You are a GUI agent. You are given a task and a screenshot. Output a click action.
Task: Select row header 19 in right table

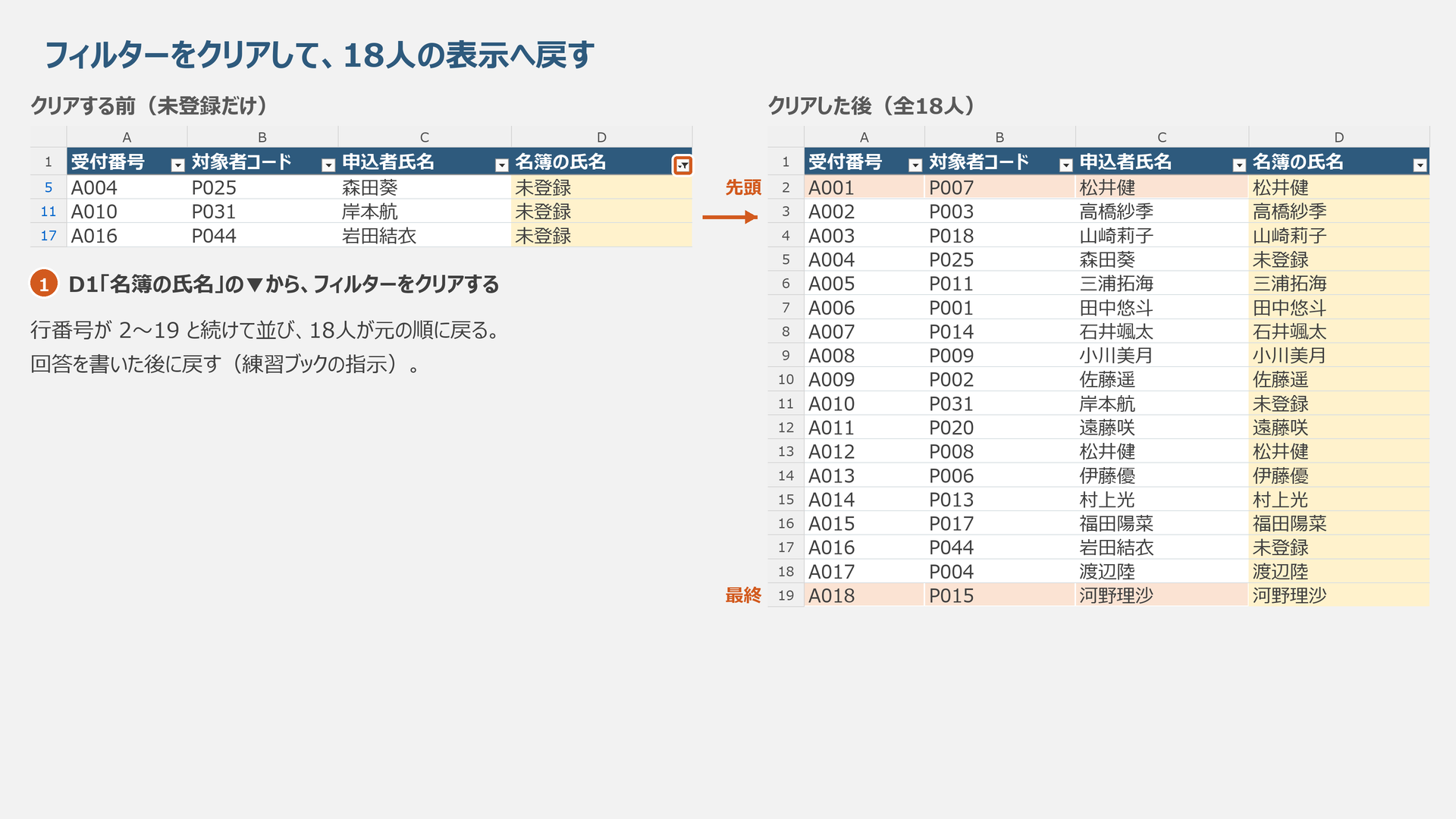[786, 595]
